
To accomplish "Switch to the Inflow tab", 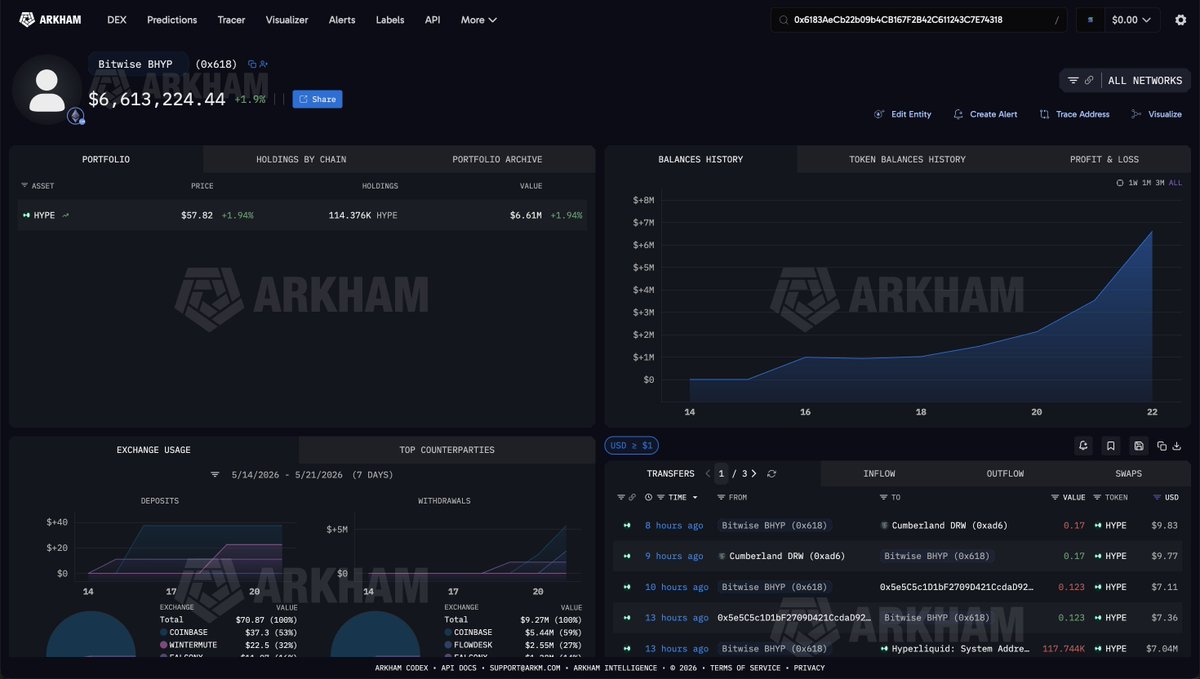I will pyautogui.click(x=879, y=474).
